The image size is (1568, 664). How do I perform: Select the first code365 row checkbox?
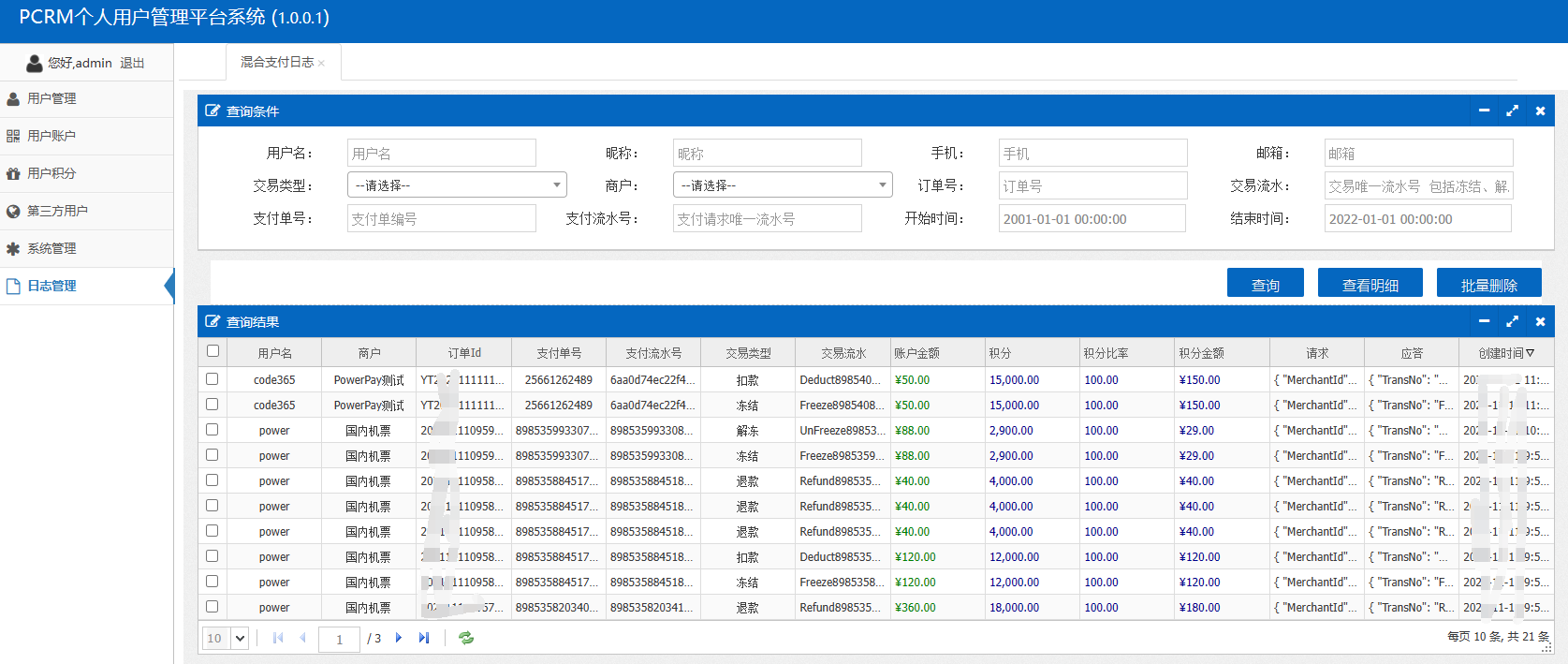click(212, 379)
